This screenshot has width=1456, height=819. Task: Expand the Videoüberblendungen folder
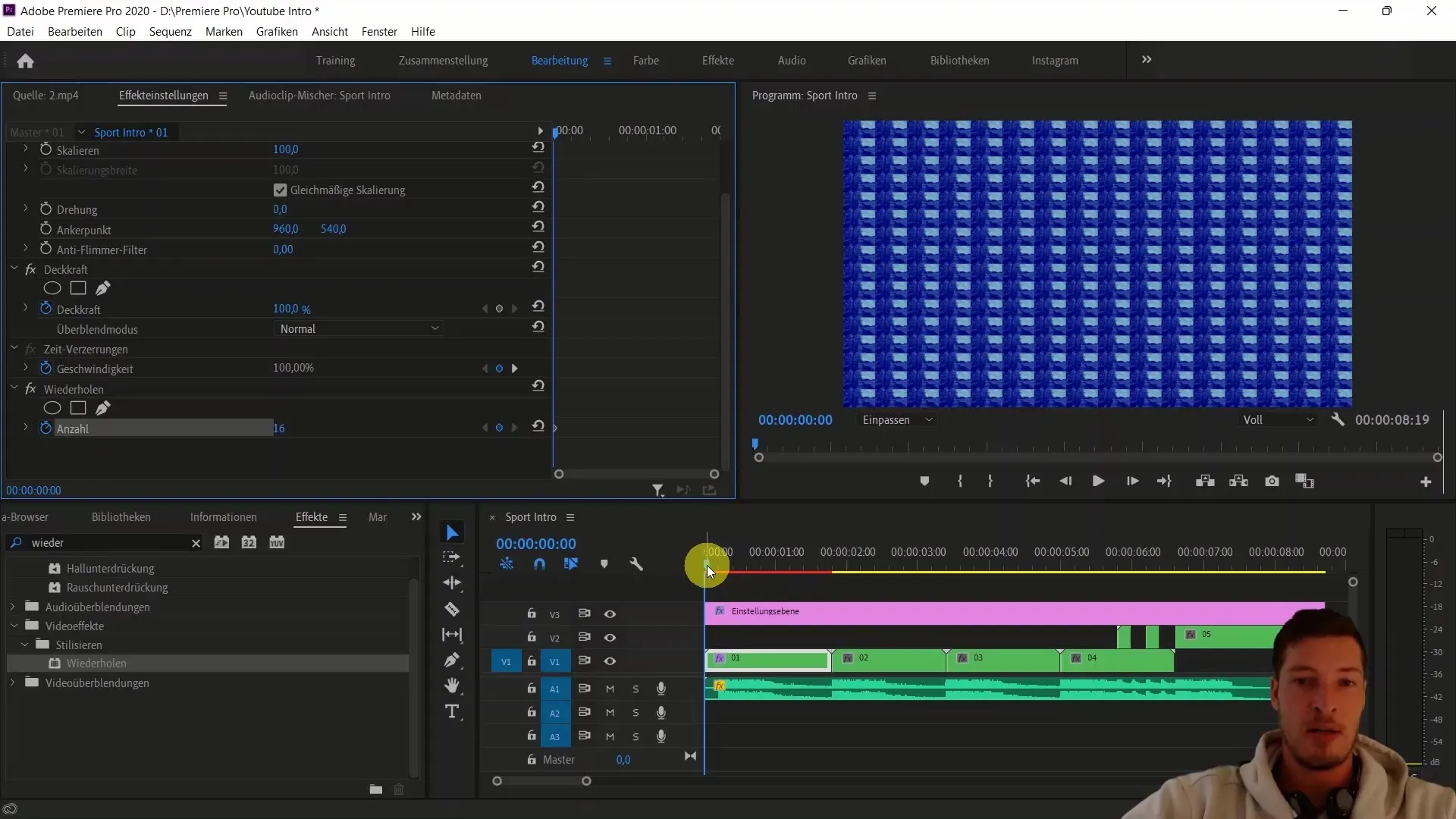13,682
